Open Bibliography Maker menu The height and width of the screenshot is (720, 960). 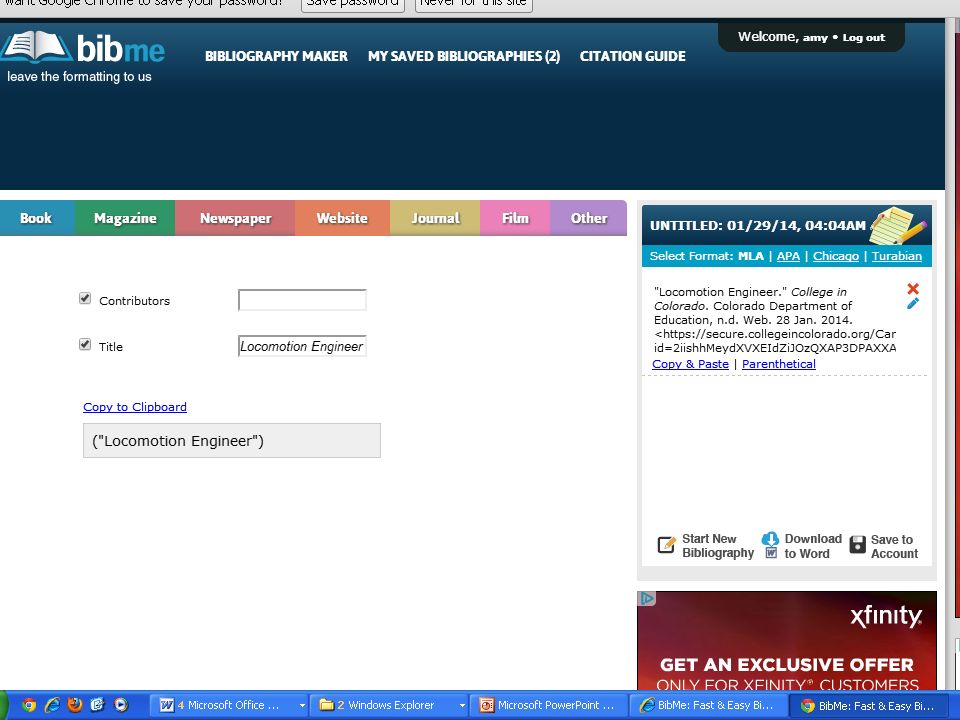(276, 56)
